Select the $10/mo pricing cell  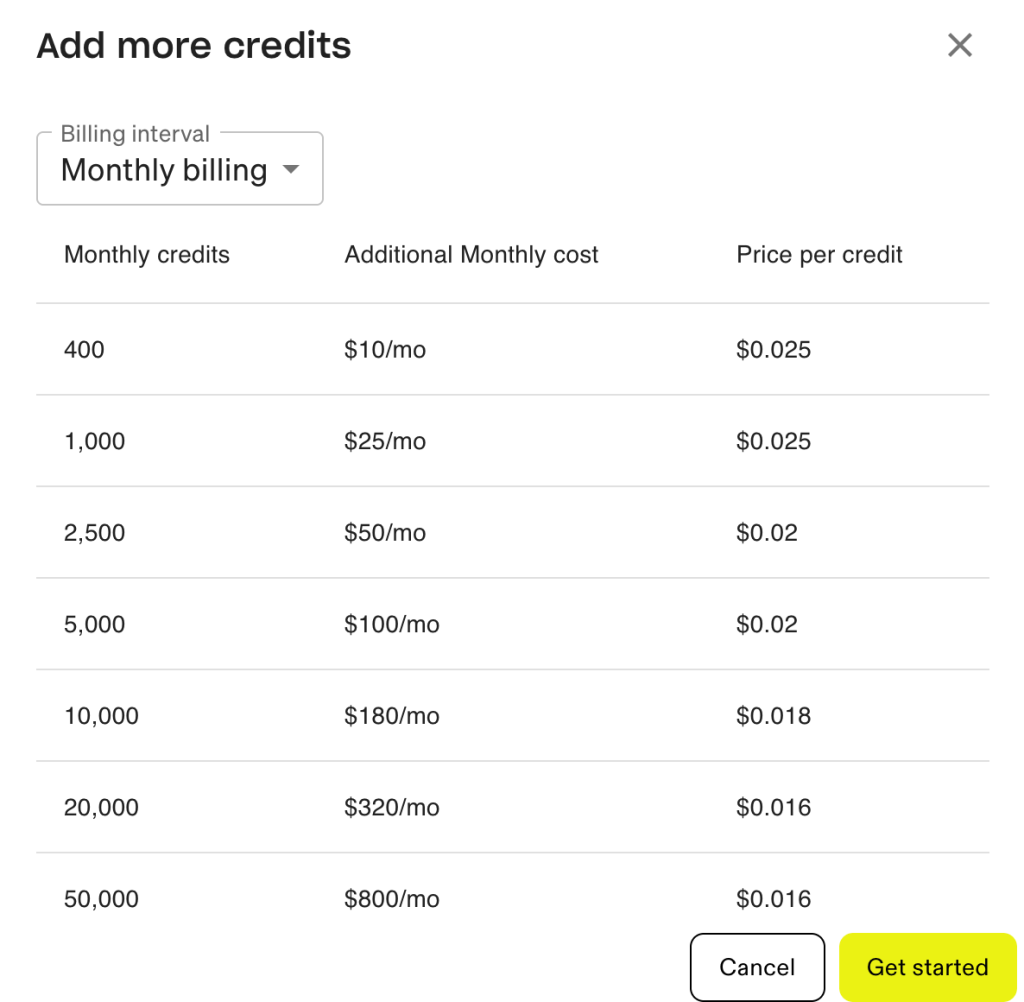pyautogui.click(x=385, y=349)
